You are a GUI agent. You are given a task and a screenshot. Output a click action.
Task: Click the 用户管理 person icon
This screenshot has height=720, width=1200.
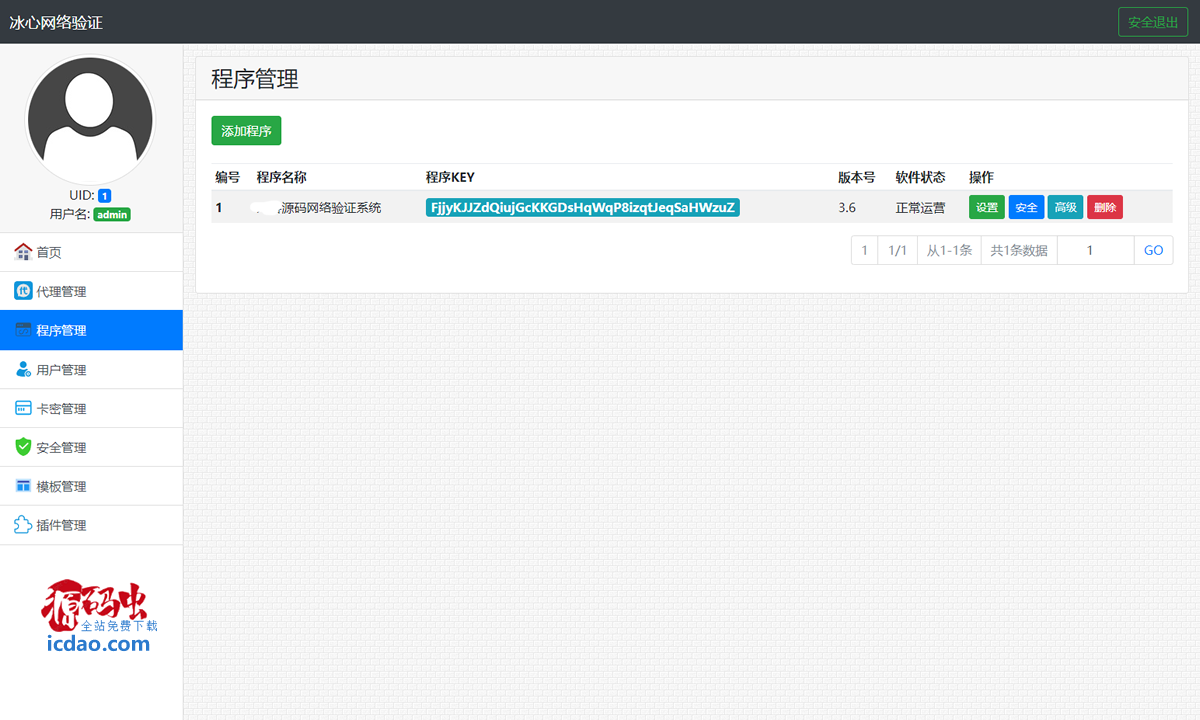click(23, 369)
